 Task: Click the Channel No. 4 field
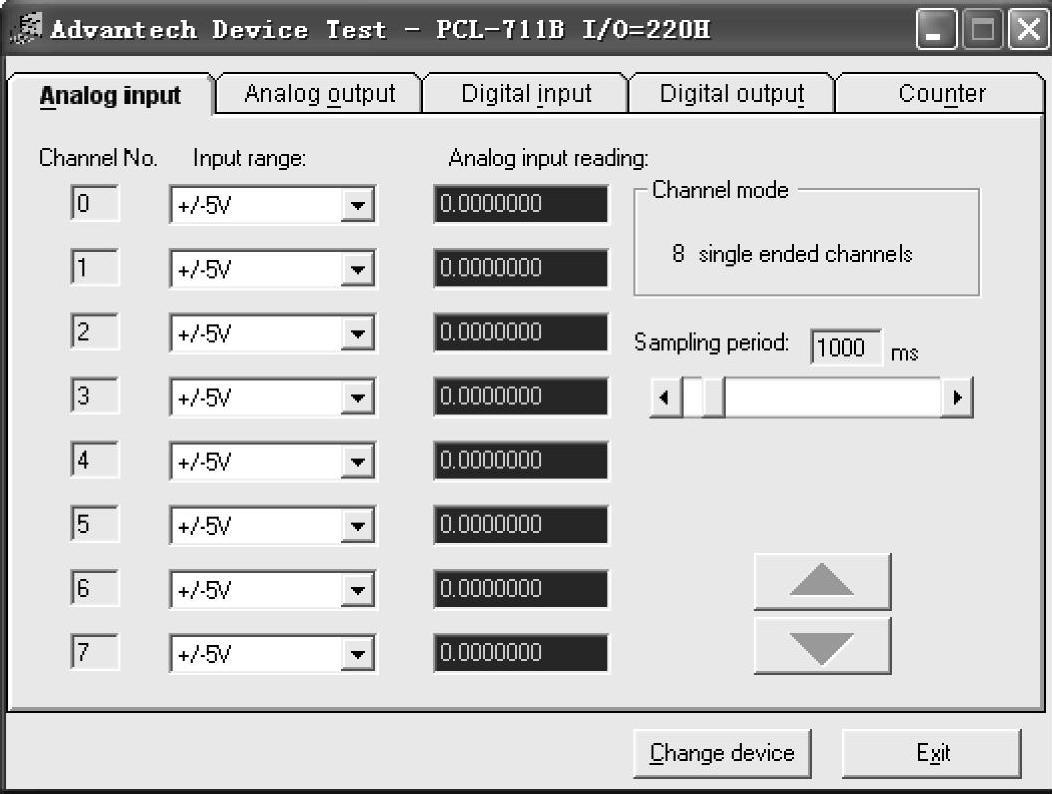[95, 460]
